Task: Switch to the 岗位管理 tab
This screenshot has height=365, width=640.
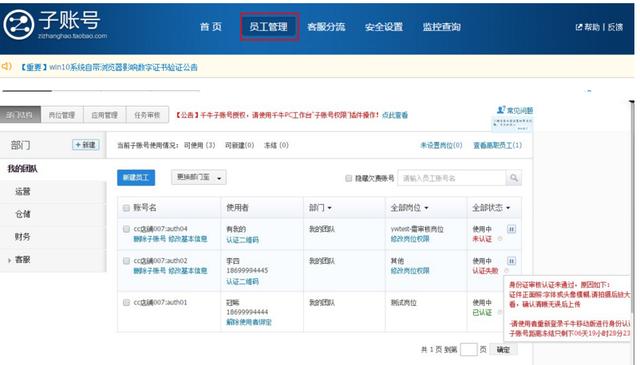Action: (62, 115)
